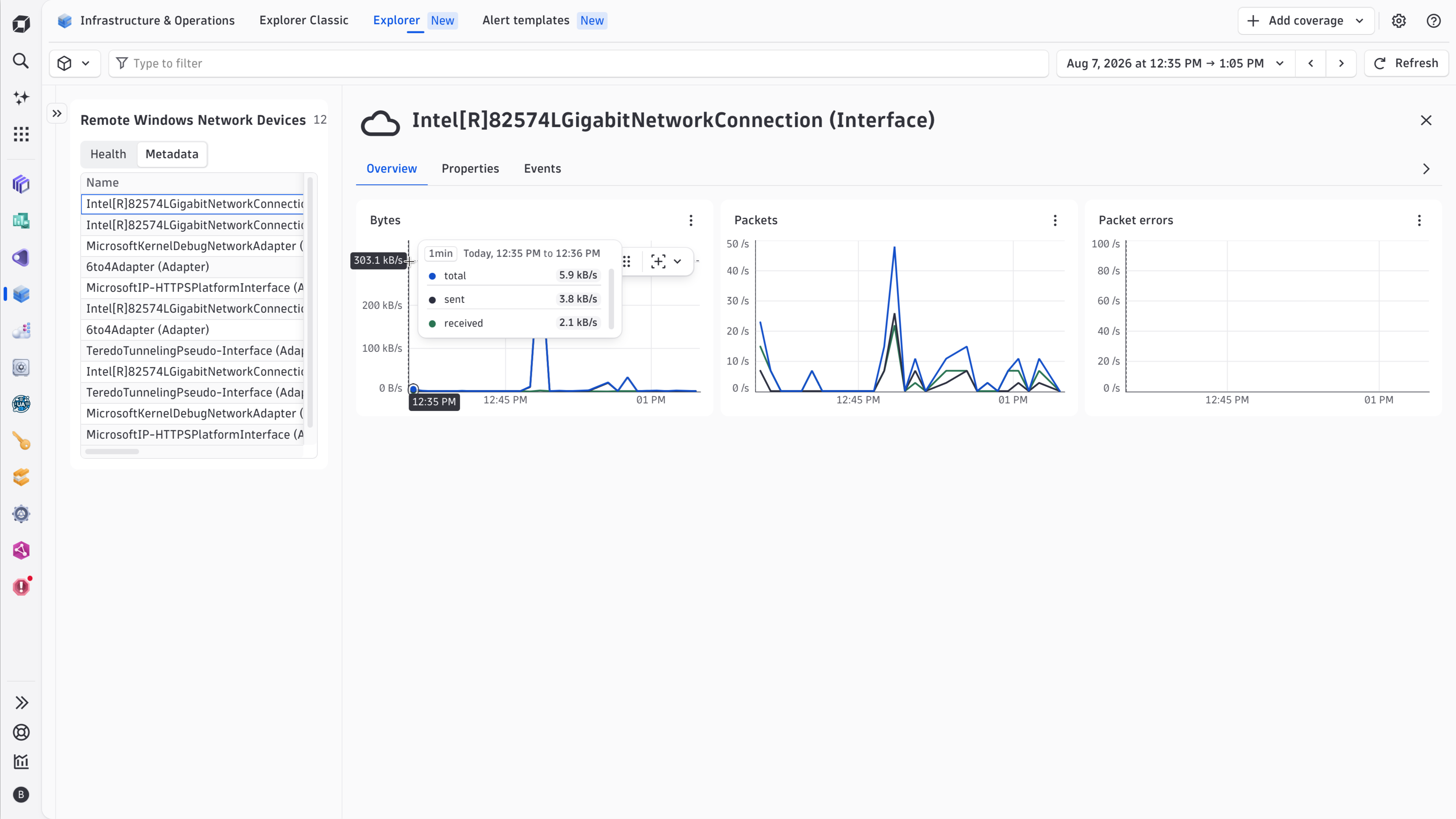Image resolution: width=1456 pixels, height=819 pixels.
Task: Click the vertical scrollbar of the device list
Action: (x=310, y=302)
